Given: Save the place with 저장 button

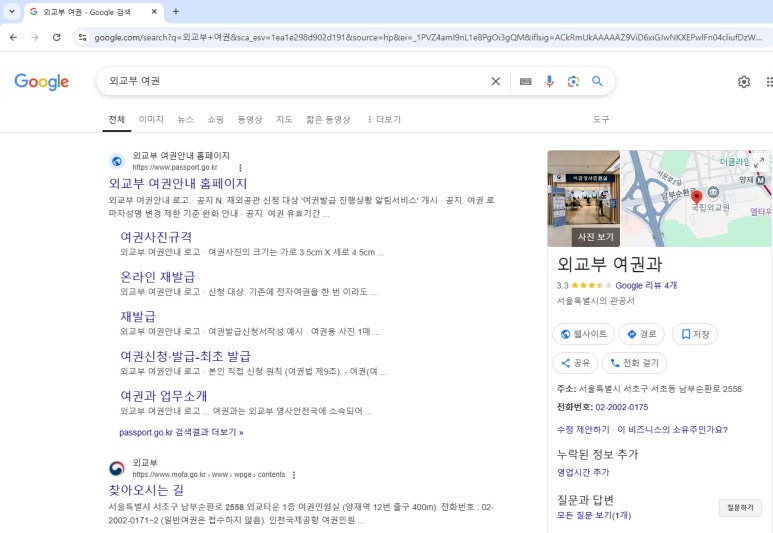Looking at the screenshot, I should 695,334.
